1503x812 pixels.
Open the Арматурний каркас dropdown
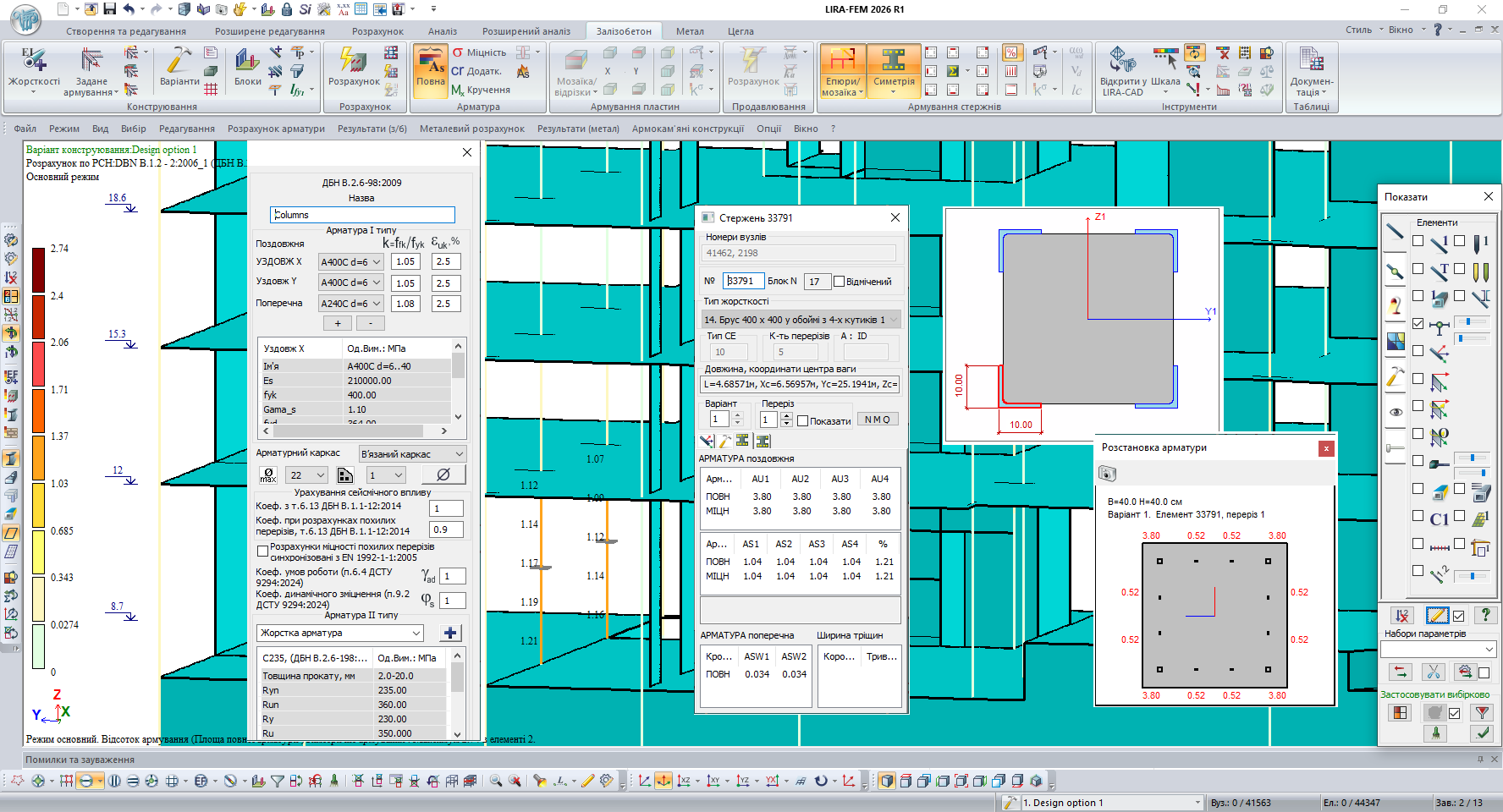412,454
